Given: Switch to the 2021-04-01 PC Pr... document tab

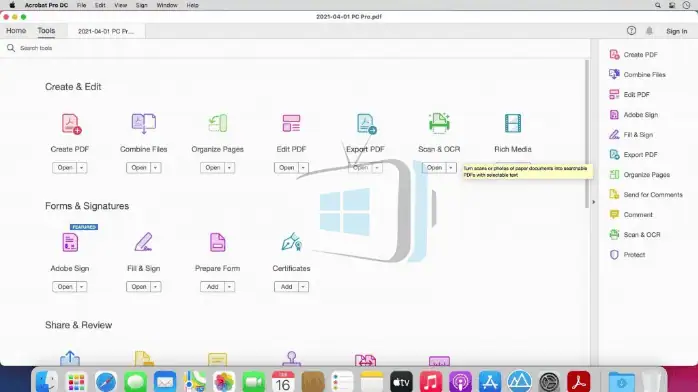Looking at the screenshot, I should click(x=106, y=31).
